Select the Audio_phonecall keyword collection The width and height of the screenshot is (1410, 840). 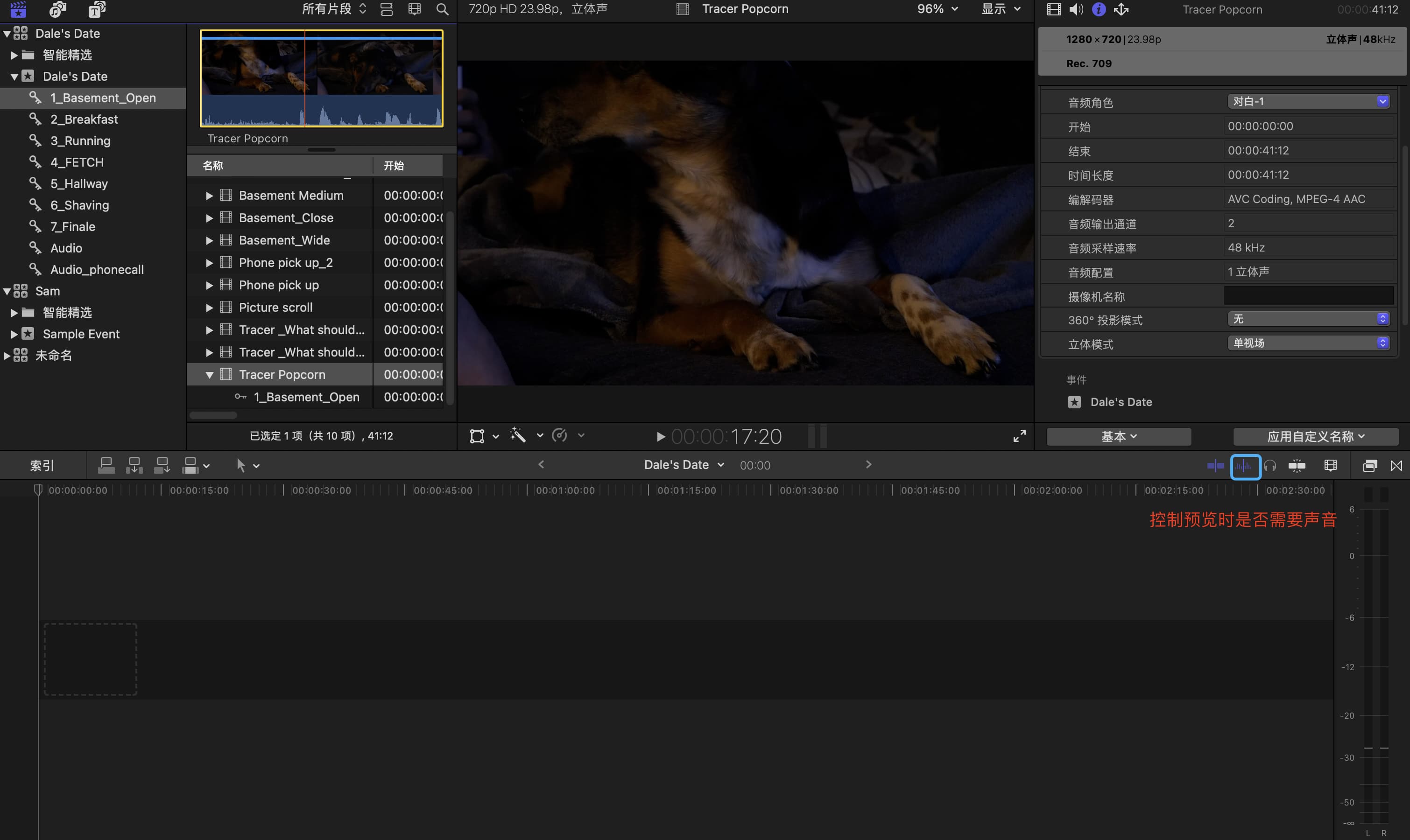tap(97, 269)
